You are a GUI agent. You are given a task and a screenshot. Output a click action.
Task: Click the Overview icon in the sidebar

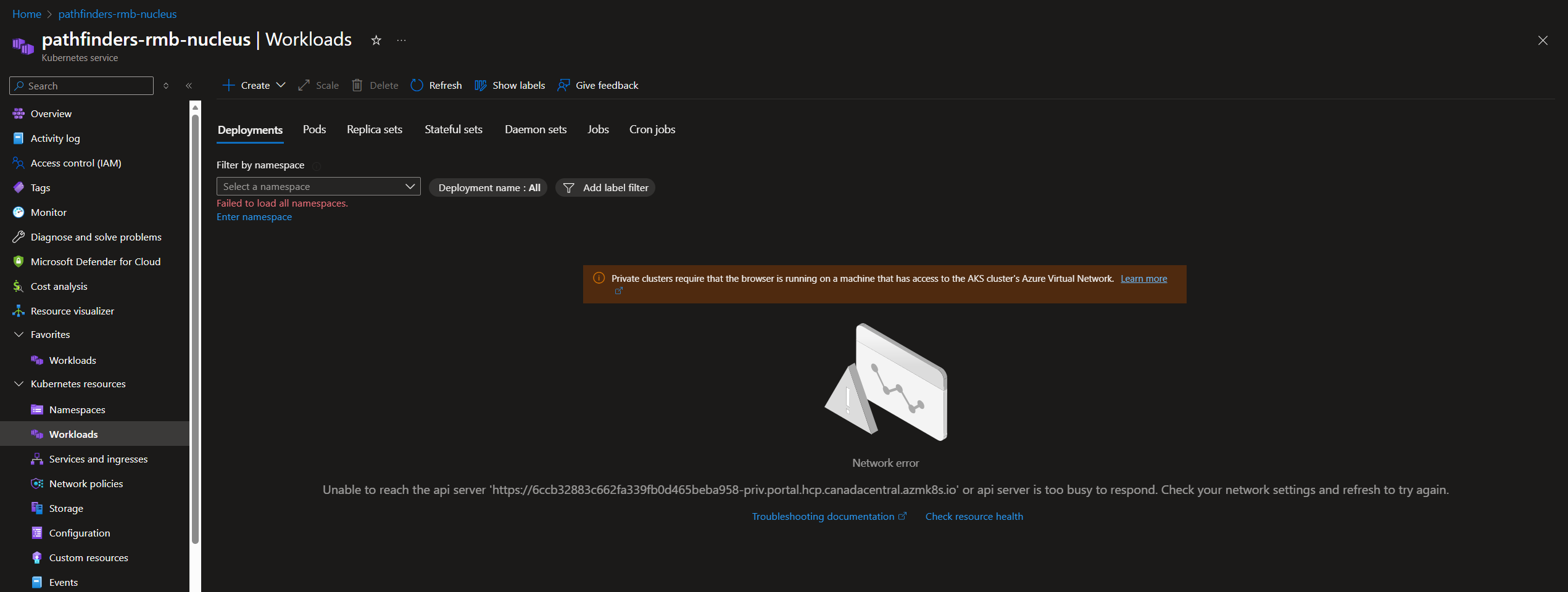[x=19, y=113]
